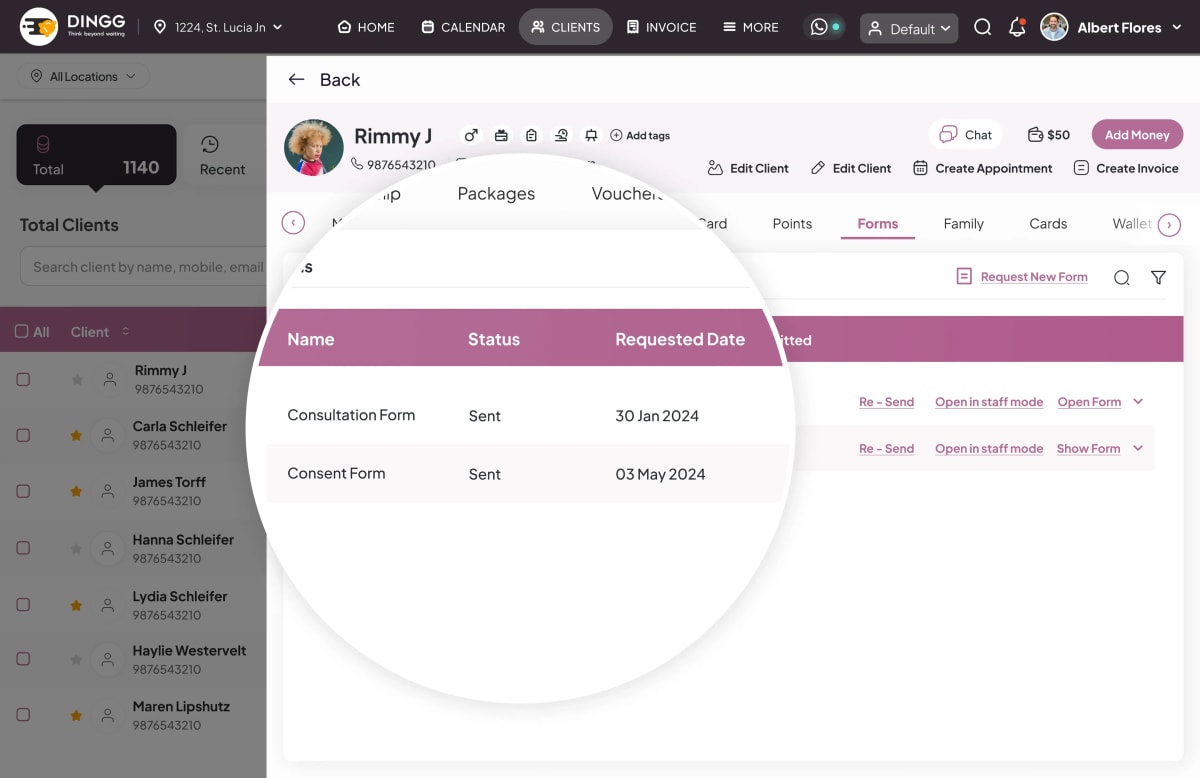The image size is (1200, 778).
Task: Expand the 1224, St. Lucia Jn location dropdown
Action: pyautogui.click(x=218, y=27)
